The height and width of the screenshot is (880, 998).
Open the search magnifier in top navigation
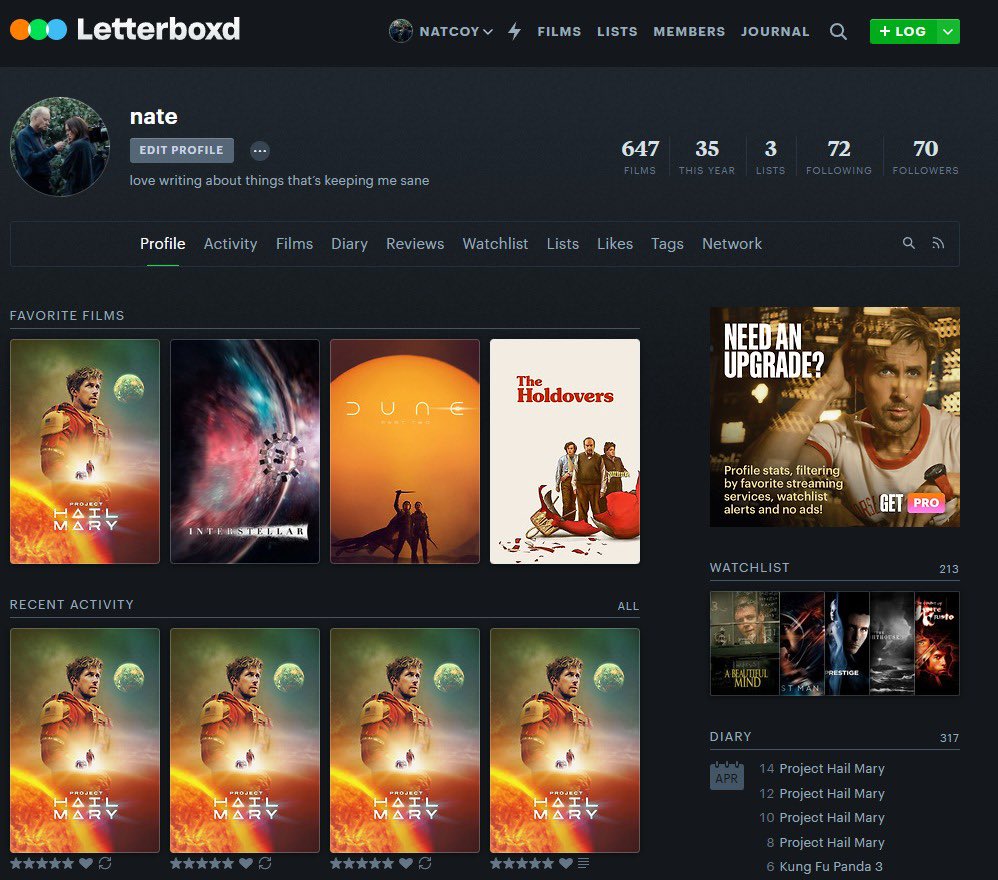[838, 31]
